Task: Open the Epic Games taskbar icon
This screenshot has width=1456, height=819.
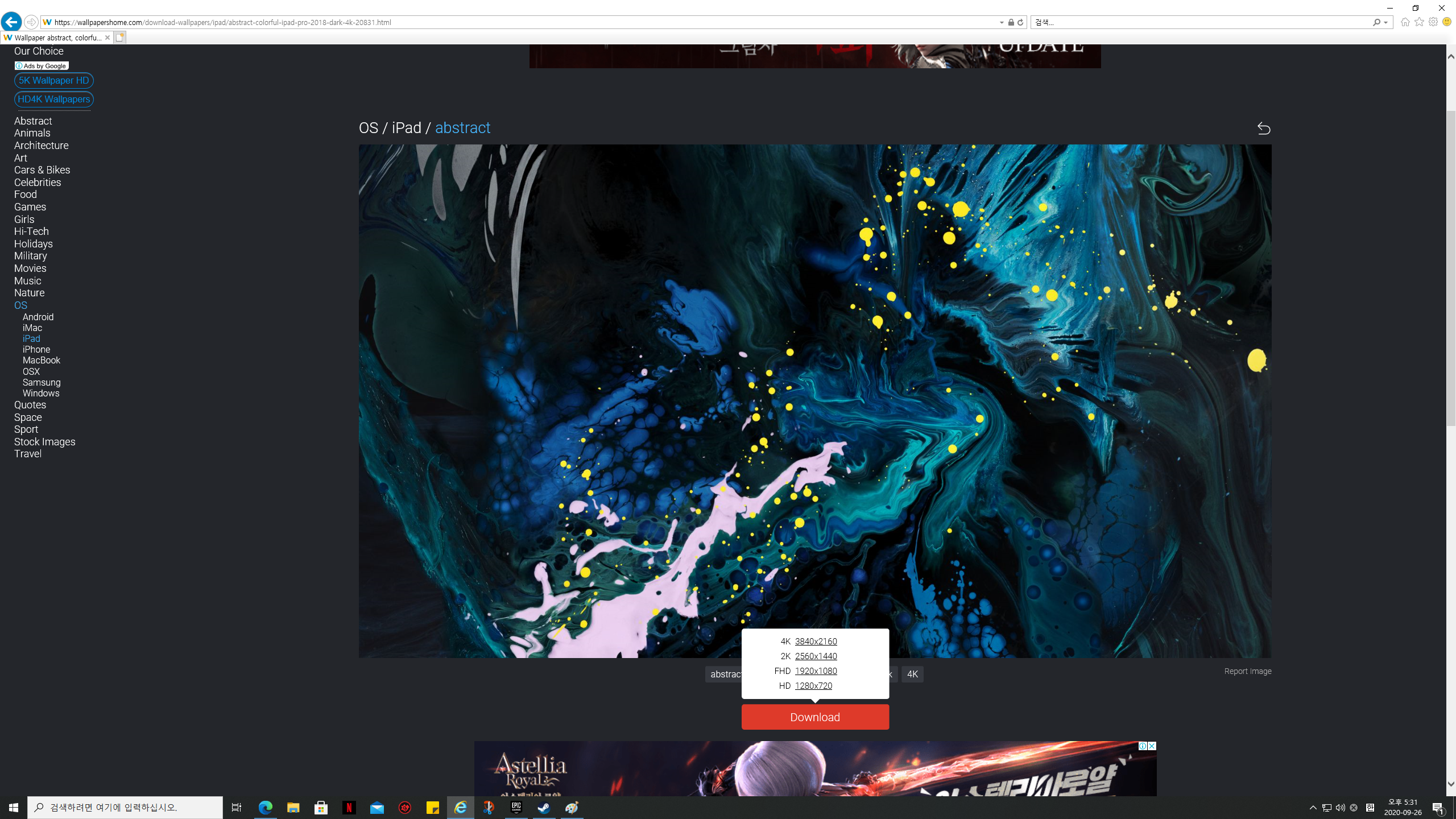Action: tap(516, 808)
